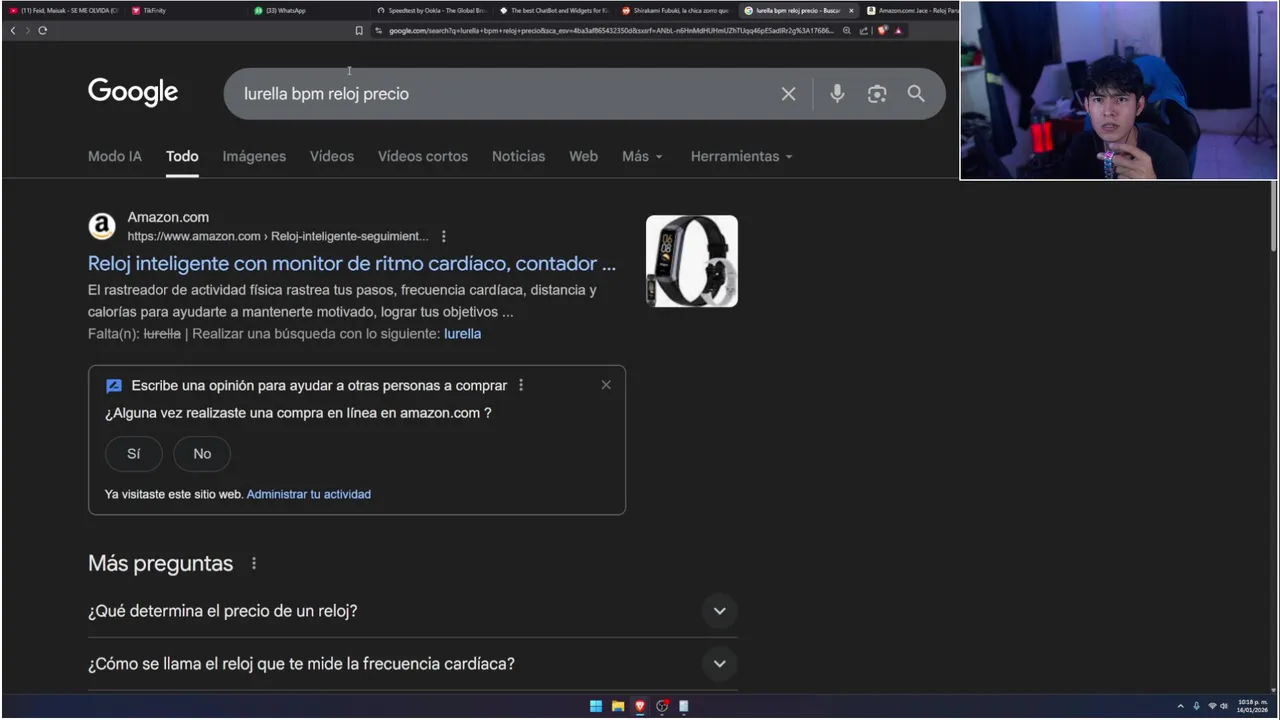Open the Amazon Reloj inteligente result link
This screenshot has width=1280, height=720.
click(x=352, y=264)
